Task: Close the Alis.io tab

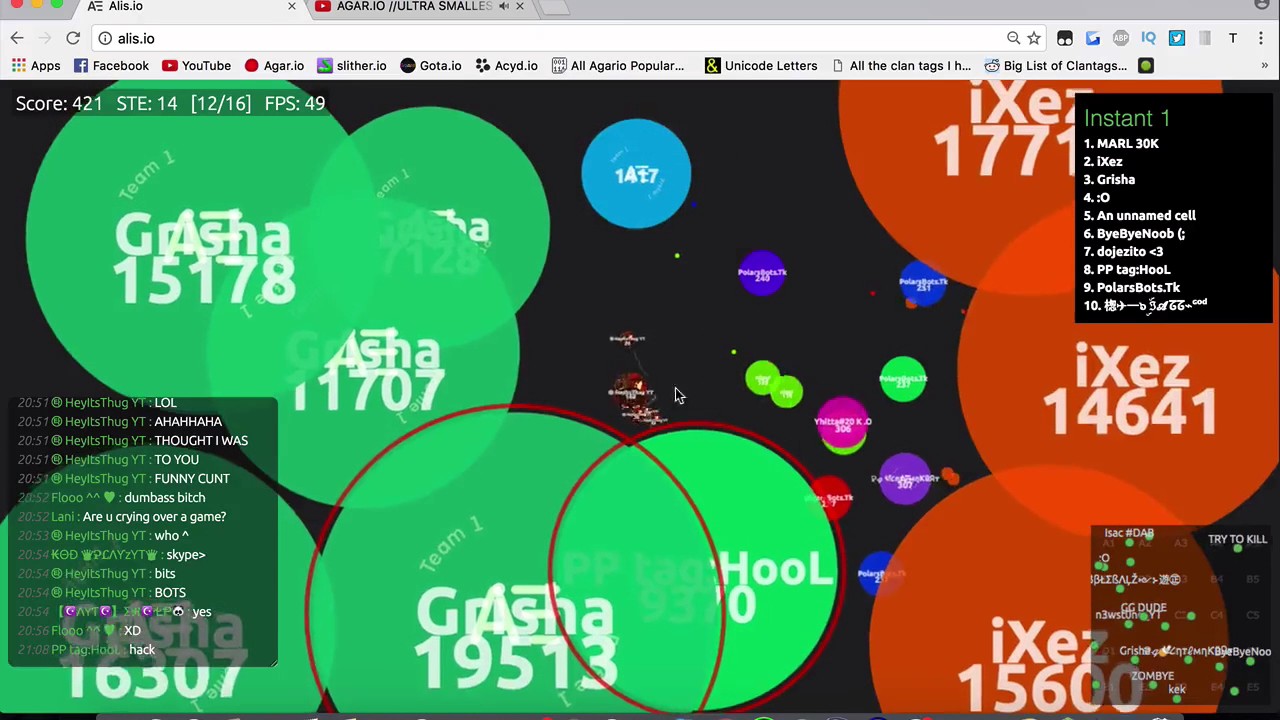Action: point(292,6)
